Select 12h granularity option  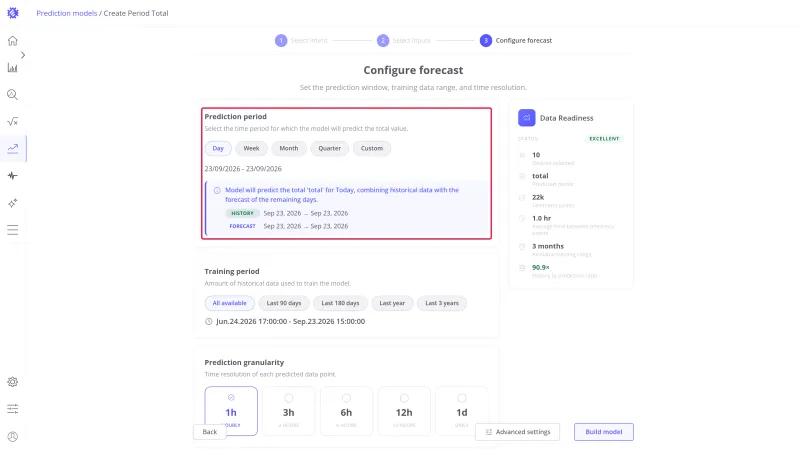[x=404, y=411]
